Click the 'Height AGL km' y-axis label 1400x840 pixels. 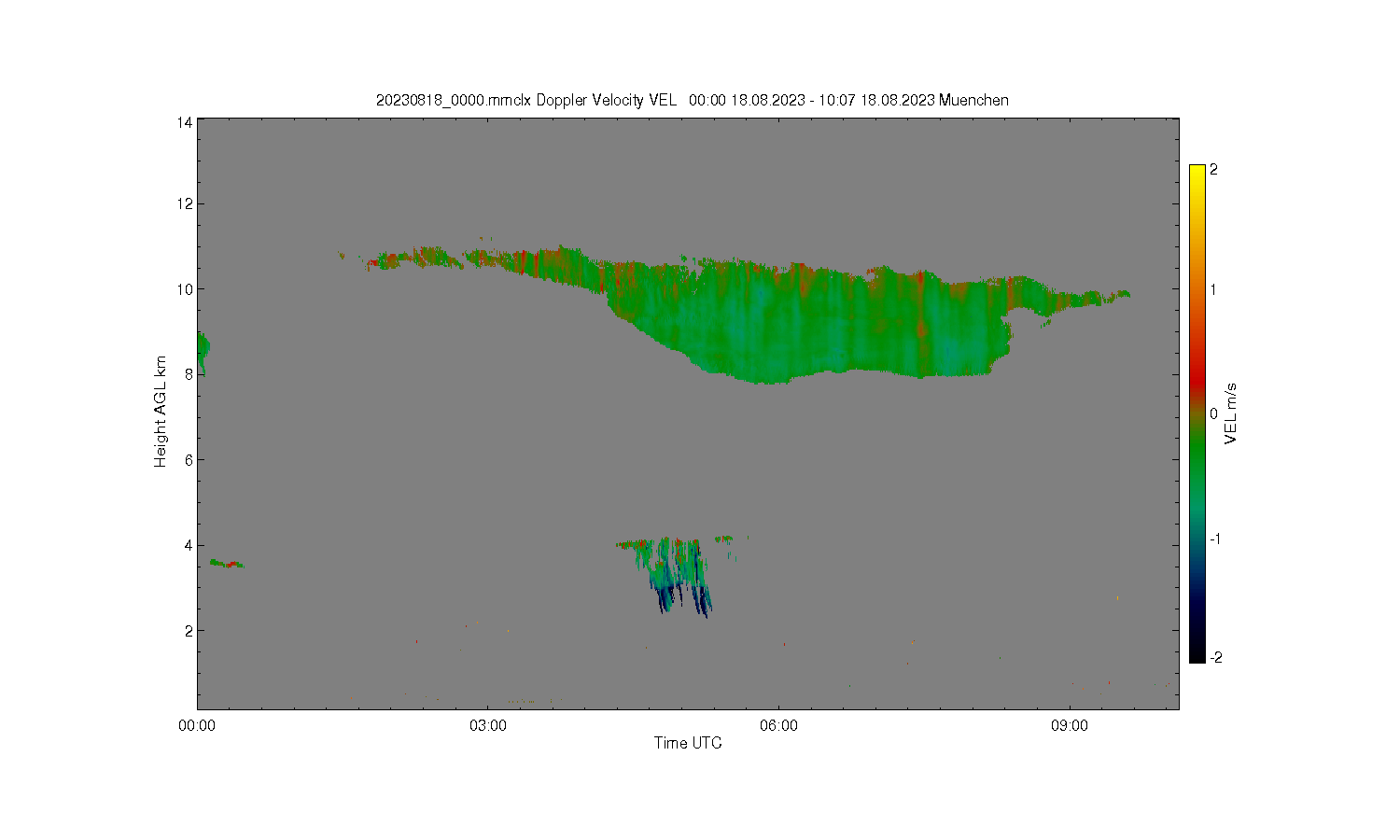161,412
